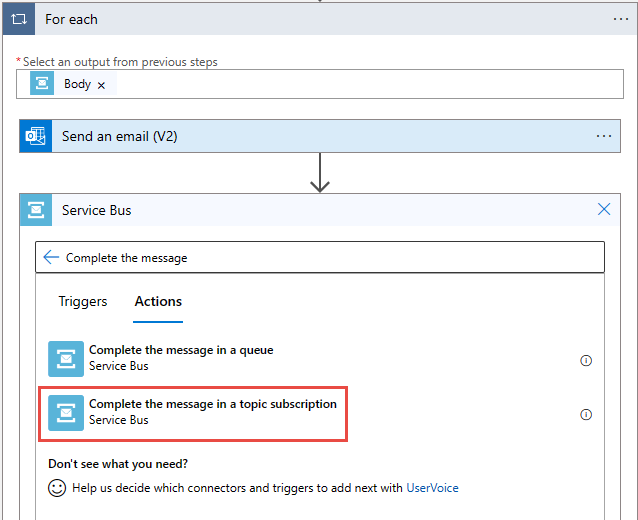
Task: Open the For each ellipsis menu
Action: point(620,19)
